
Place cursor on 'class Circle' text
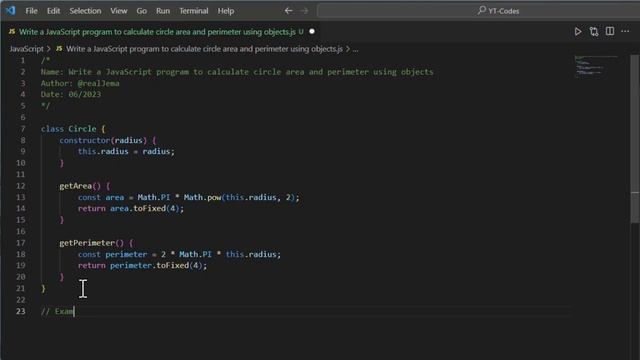coord(69,129)
